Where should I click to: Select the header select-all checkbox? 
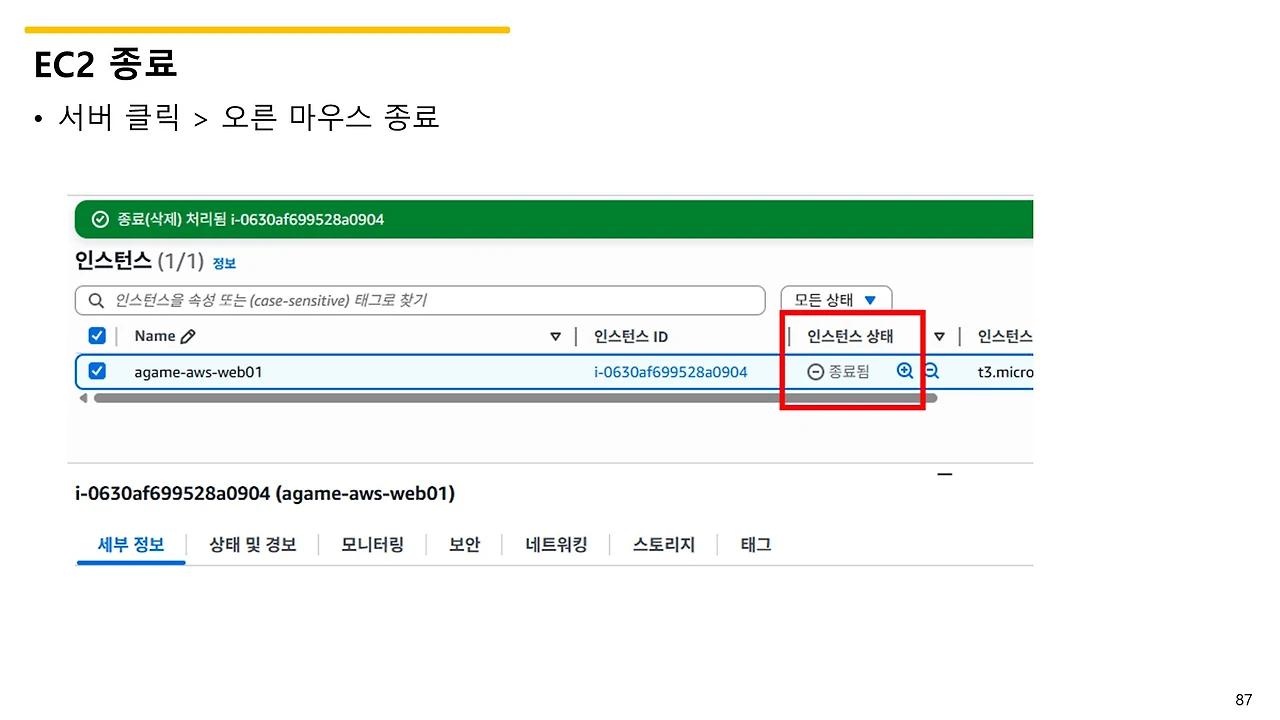97,335
